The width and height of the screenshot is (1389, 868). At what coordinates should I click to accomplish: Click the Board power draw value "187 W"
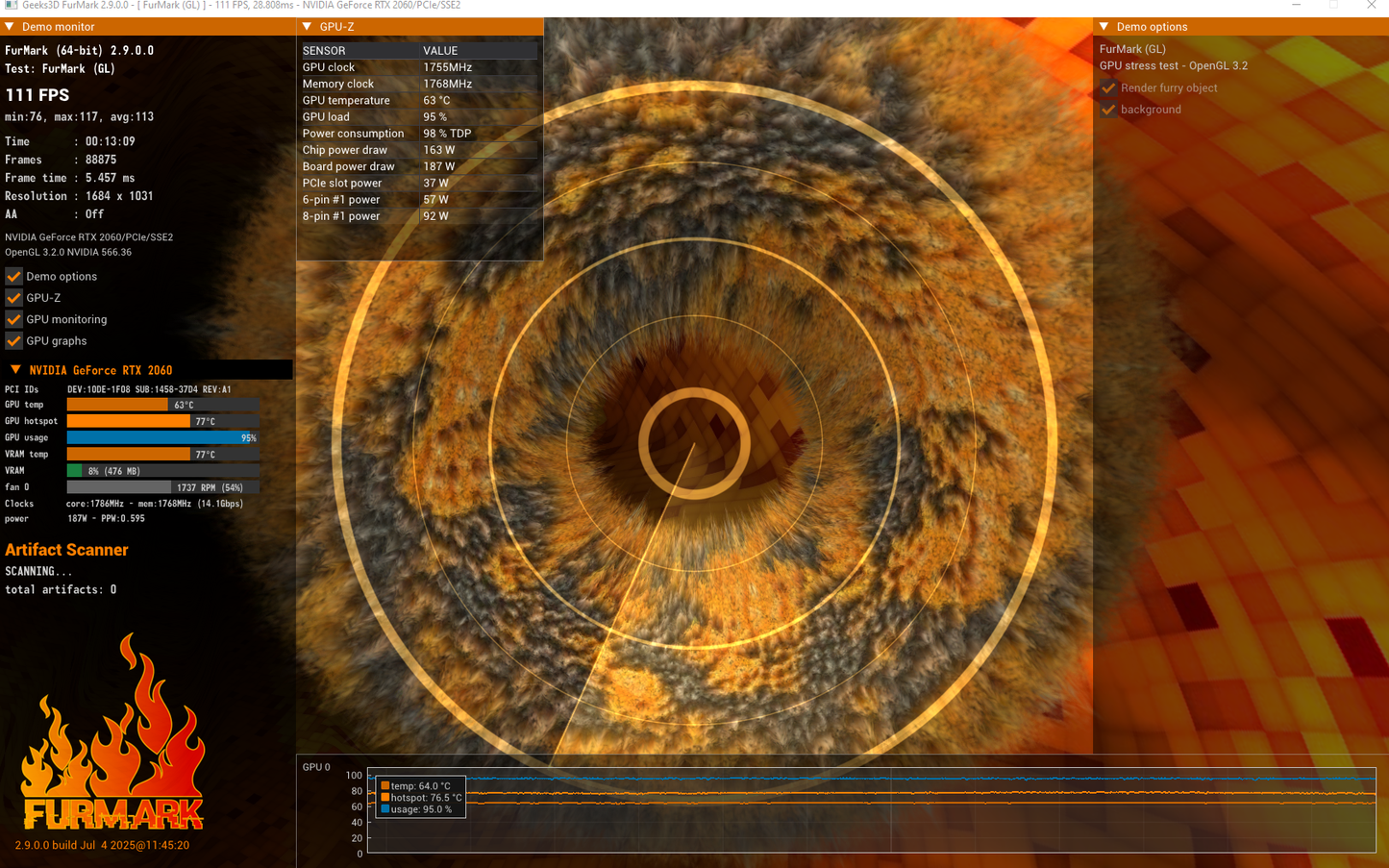click(439, 166)
